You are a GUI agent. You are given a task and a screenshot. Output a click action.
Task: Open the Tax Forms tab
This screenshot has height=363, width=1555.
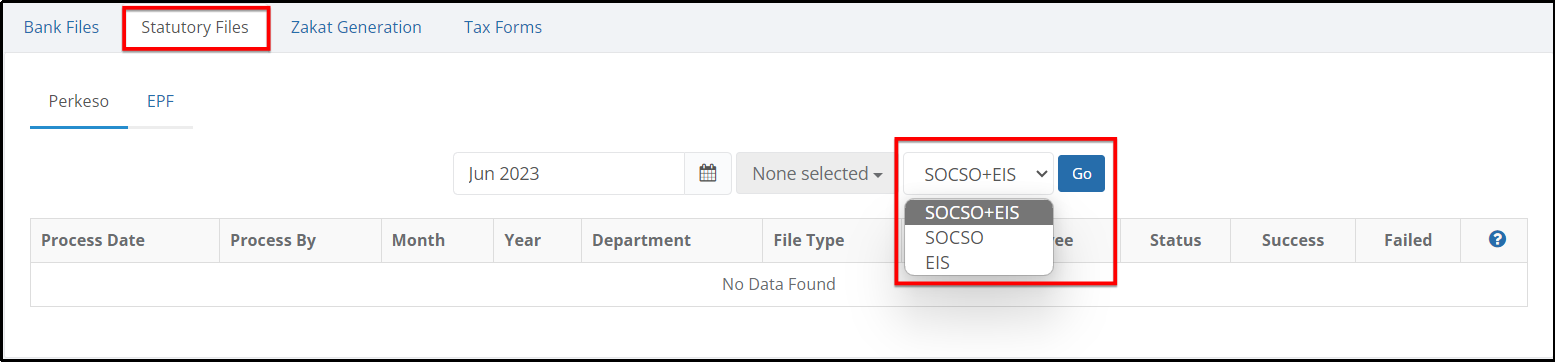point(503,27)
